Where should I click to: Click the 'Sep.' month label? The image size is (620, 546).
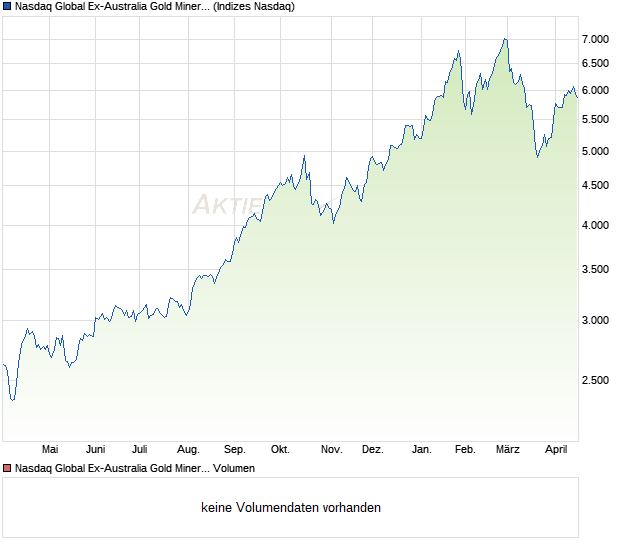tap(235, 450)
